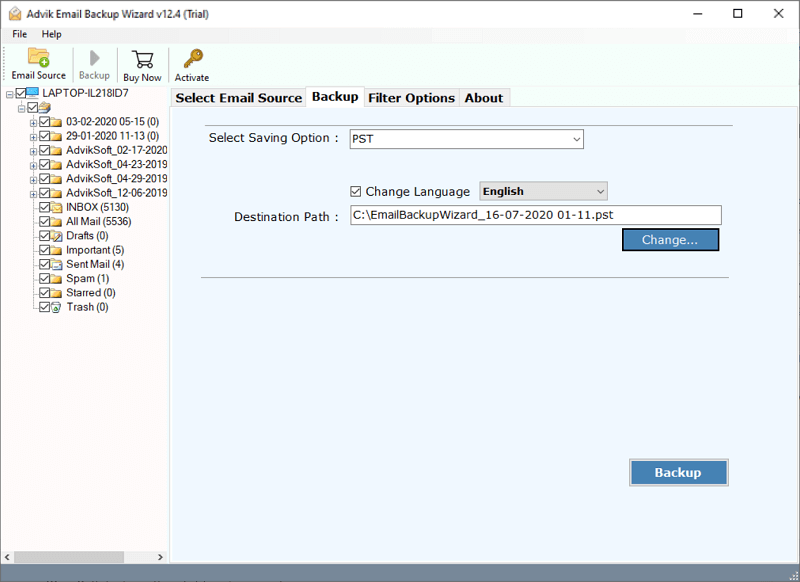Expand the 29-01-2020 11-13 folder node
This screenshot has width=800, height=582.
tap(33, 137)
